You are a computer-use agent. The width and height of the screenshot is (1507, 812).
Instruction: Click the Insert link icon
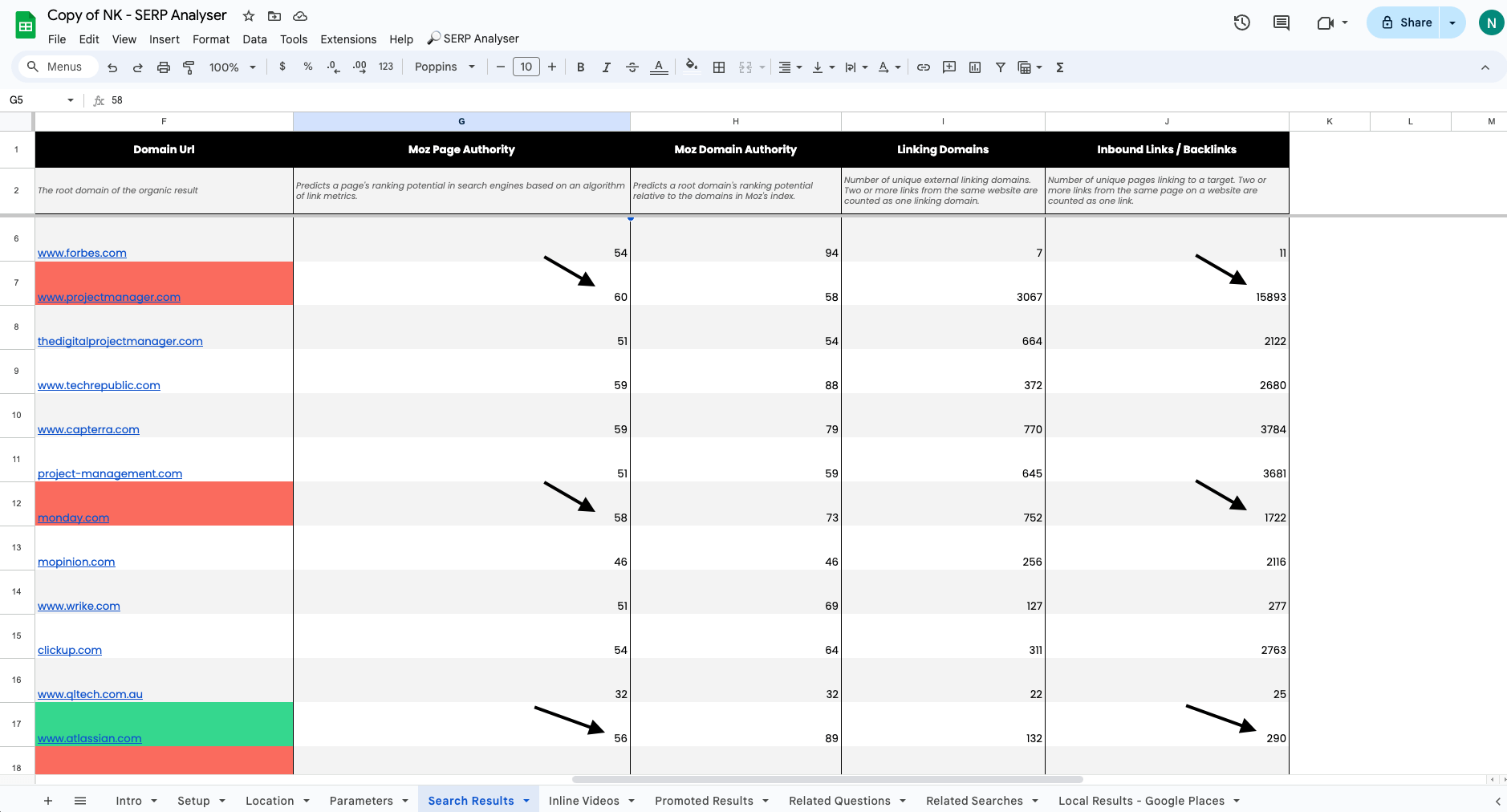coord(923,67)
